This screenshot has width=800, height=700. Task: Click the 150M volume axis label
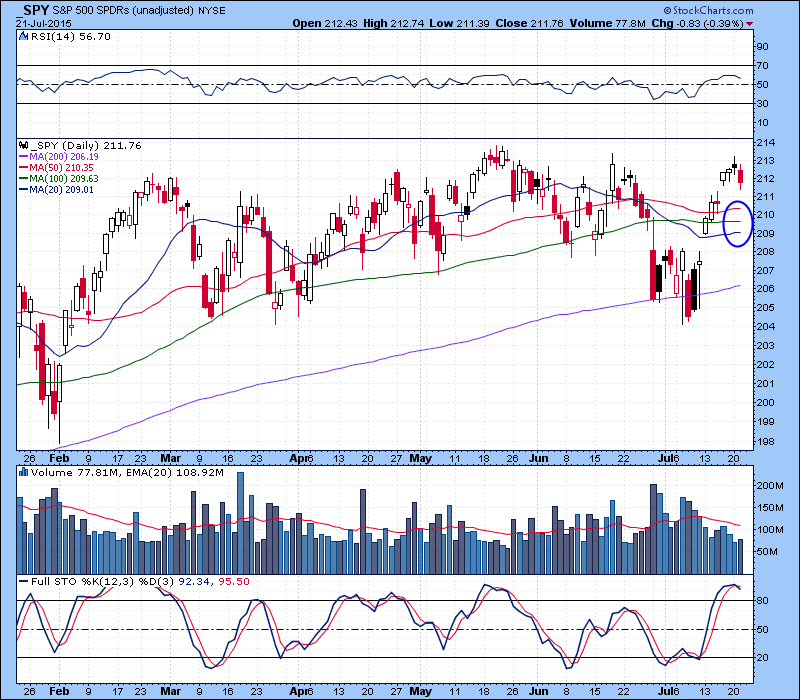[x=770, y=508]
